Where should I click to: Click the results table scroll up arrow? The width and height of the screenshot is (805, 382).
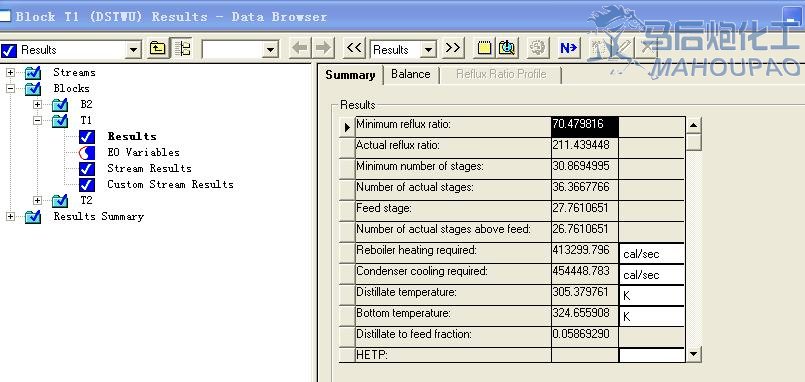694,125
